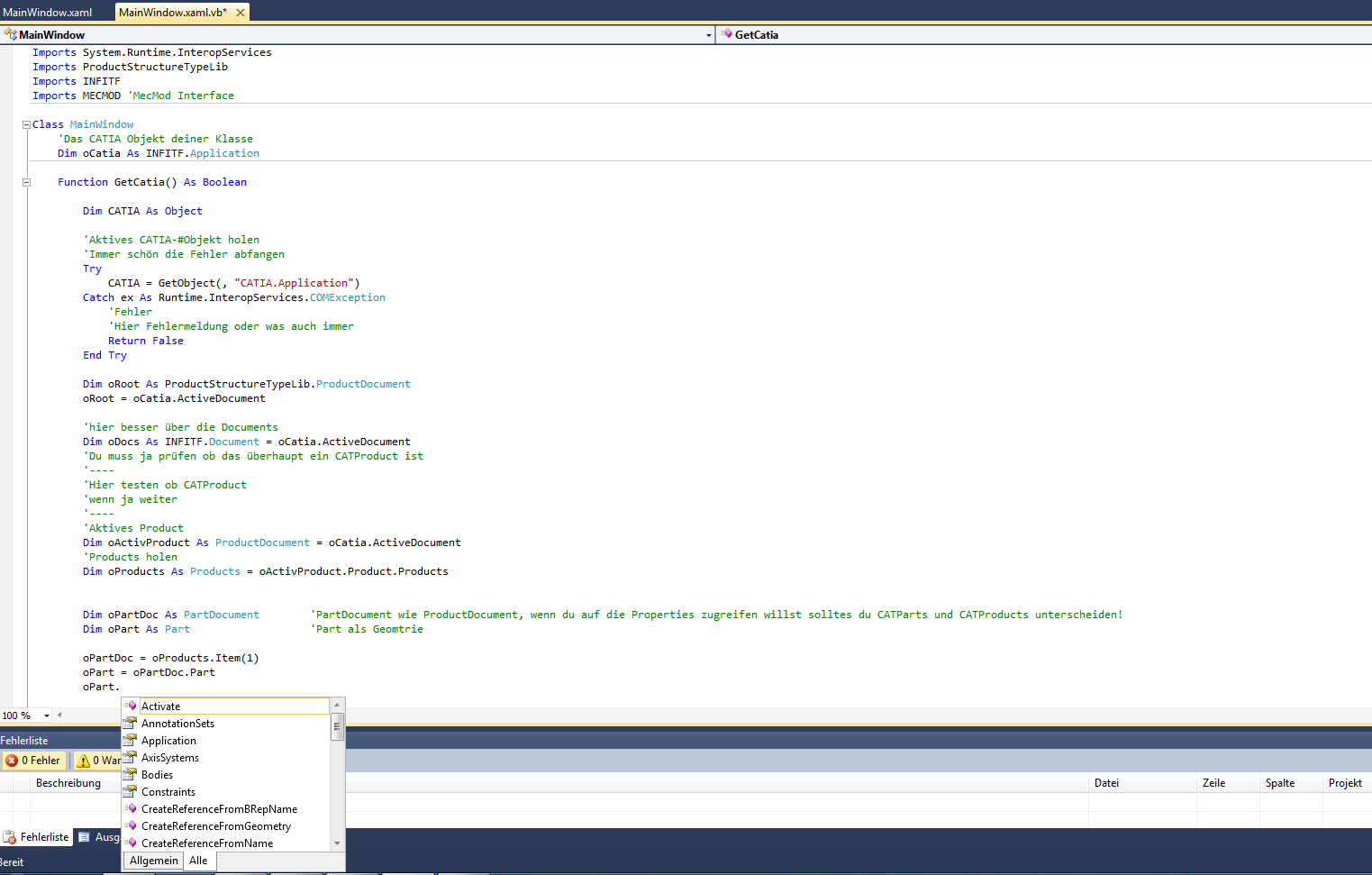Click 'Return False' statement
Viewport: 1372px width, 875px height.
(x=146, y=341)
